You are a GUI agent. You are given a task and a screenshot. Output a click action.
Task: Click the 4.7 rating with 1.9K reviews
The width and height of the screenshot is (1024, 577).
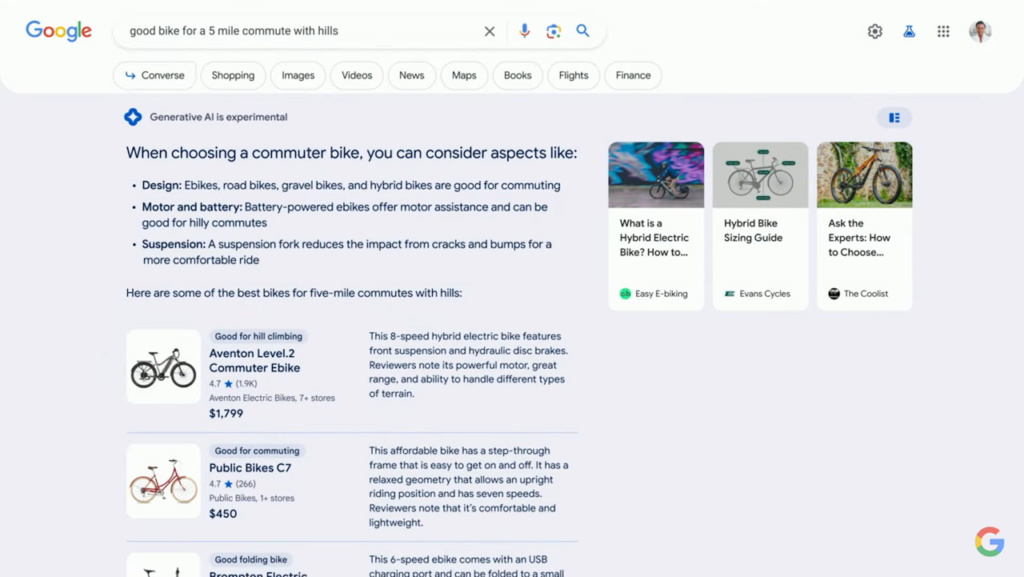233,384
